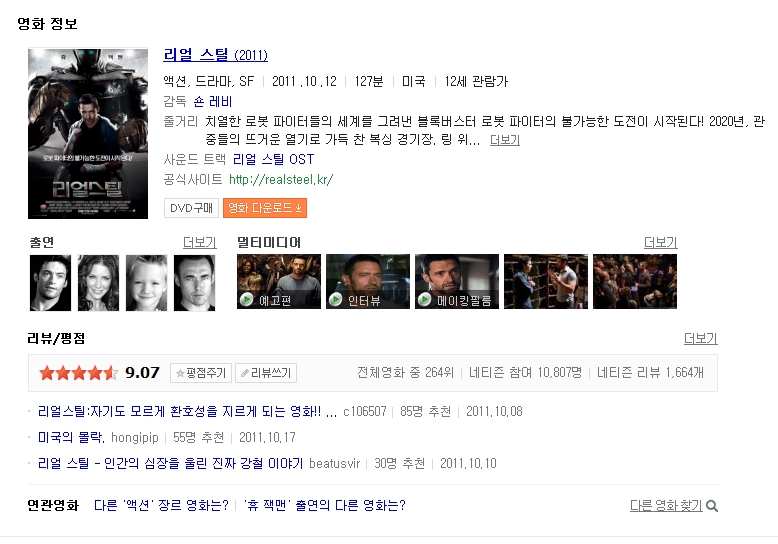Image resolution: width=778 pixels, height=544 pixels.
Task: Play the 인터뷰 interview clip
Action: pos(367,282)
